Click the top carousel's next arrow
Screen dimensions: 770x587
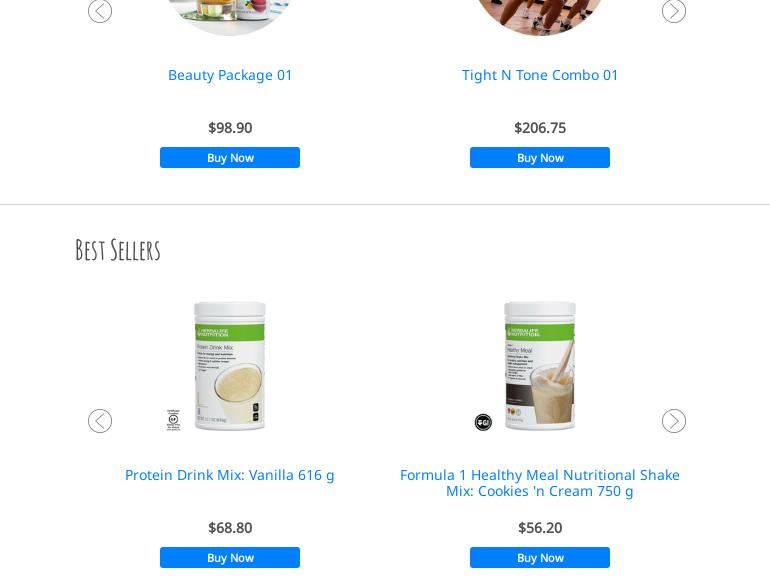tap(673, 11)
